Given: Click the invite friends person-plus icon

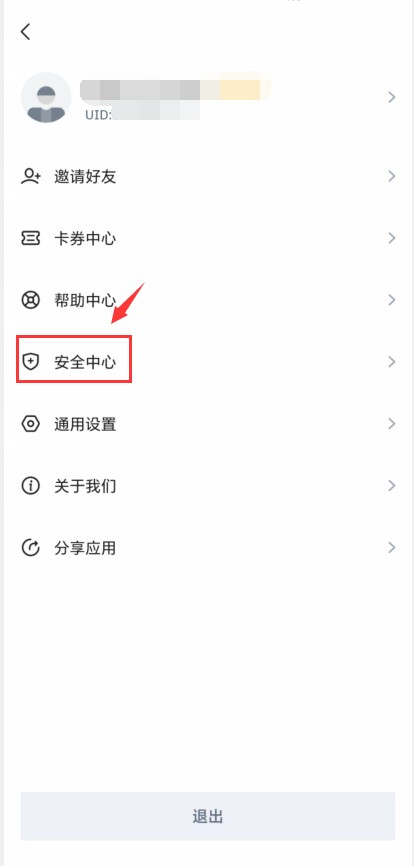Looking at the screenshot, I should tap(30, 177).
